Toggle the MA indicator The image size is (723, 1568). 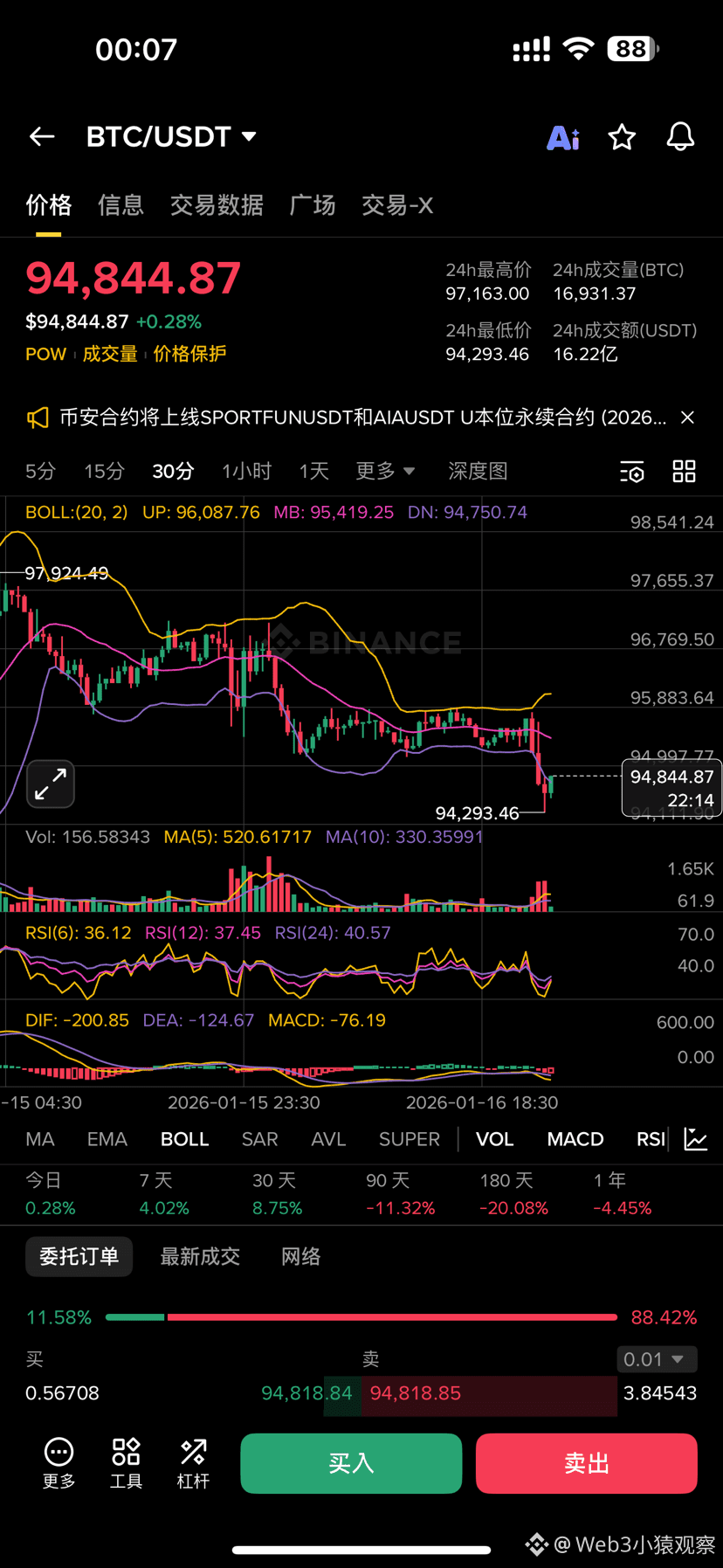[40, 1139]
